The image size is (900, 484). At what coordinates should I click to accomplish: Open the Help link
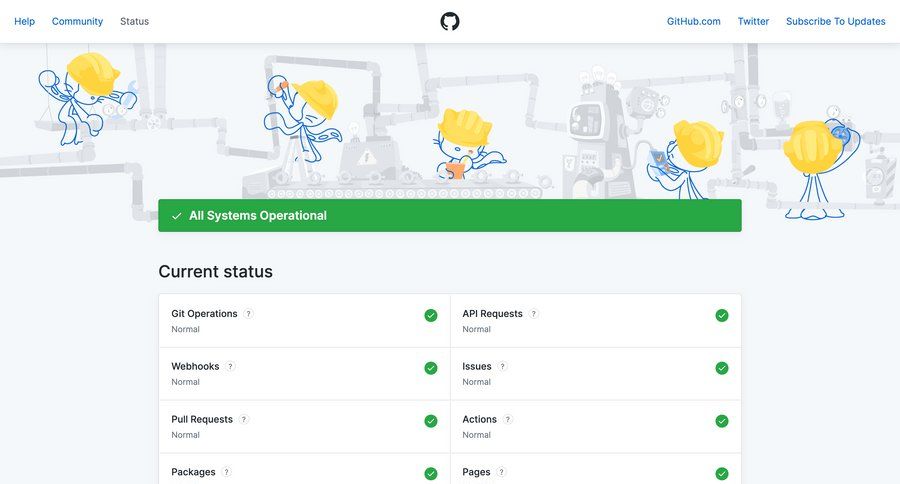click(x=24, y=21)
